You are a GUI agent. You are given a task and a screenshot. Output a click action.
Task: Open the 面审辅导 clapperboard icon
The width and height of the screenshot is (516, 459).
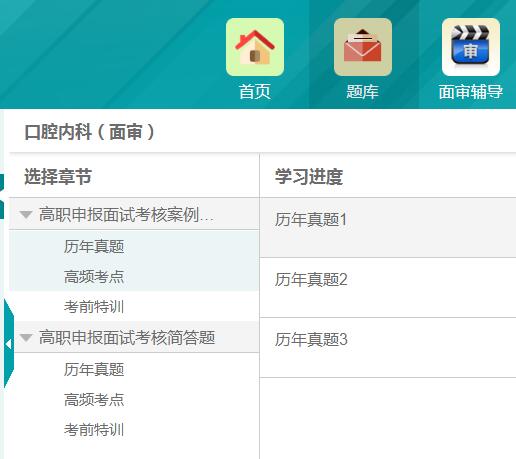(x=471, y=47)
